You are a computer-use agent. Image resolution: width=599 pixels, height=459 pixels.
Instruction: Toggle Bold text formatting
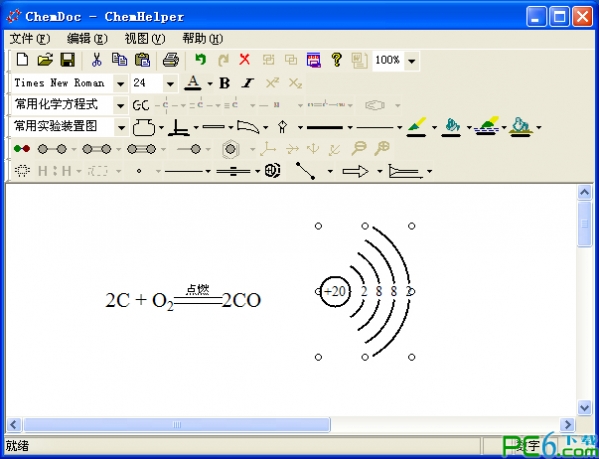(225, 83)
